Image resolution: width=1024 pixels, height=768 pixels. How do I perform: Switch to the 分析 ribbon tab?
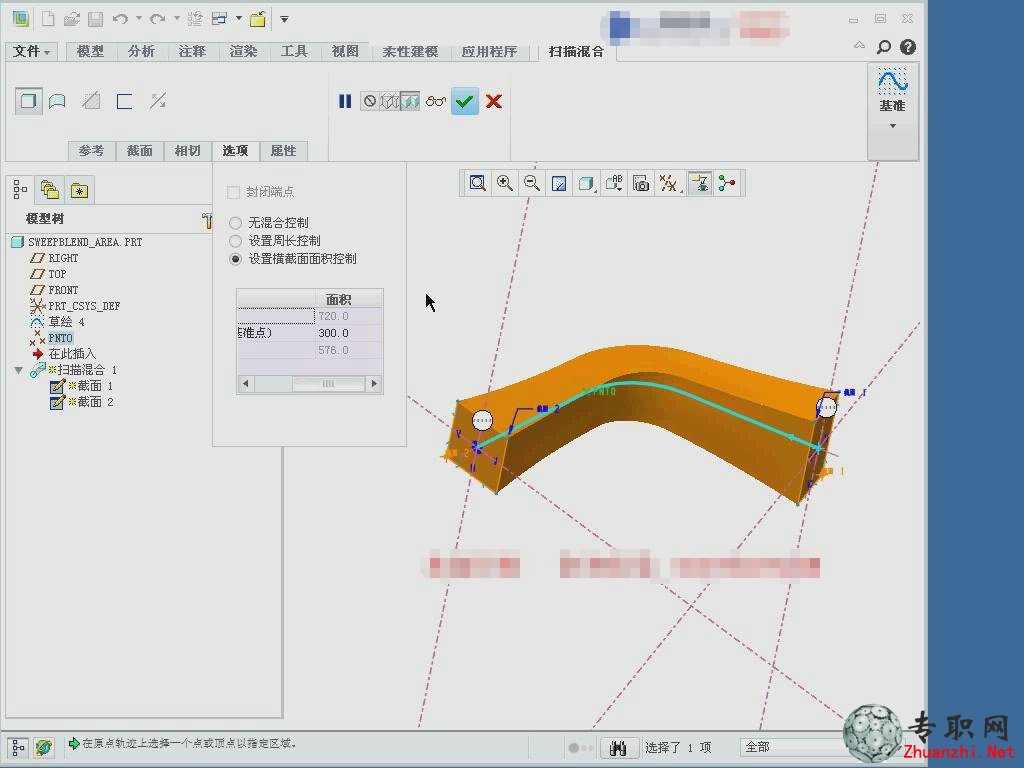pyautogui.click(x=141, y=51)
